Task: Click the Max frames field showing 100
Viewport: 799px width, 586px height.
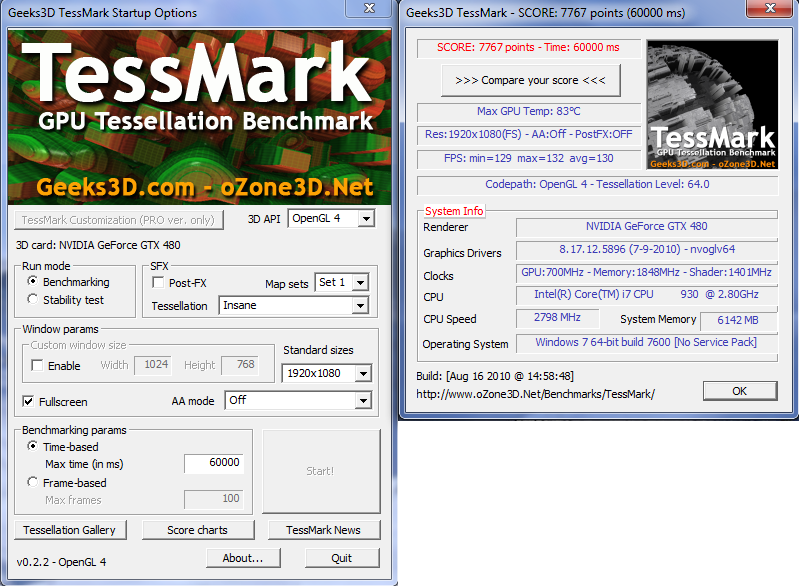Action: coord(214,499)
